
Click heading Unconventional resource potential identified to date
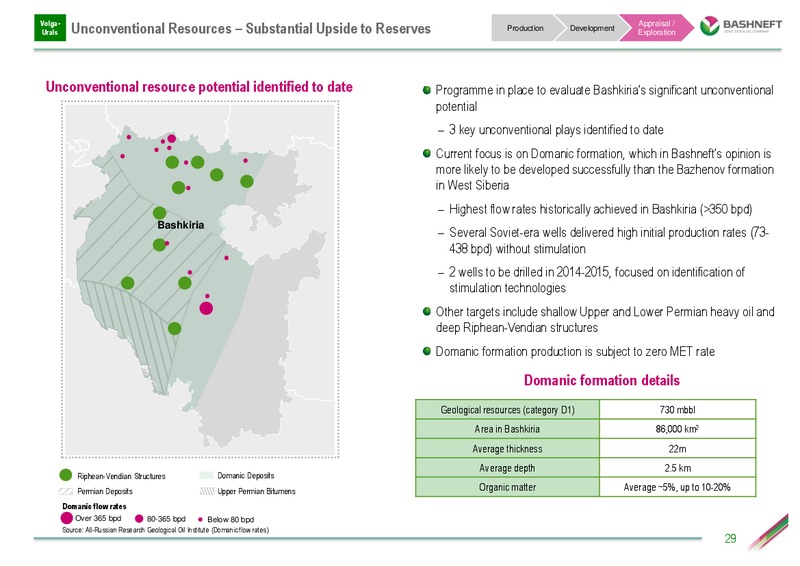[199, 87]
